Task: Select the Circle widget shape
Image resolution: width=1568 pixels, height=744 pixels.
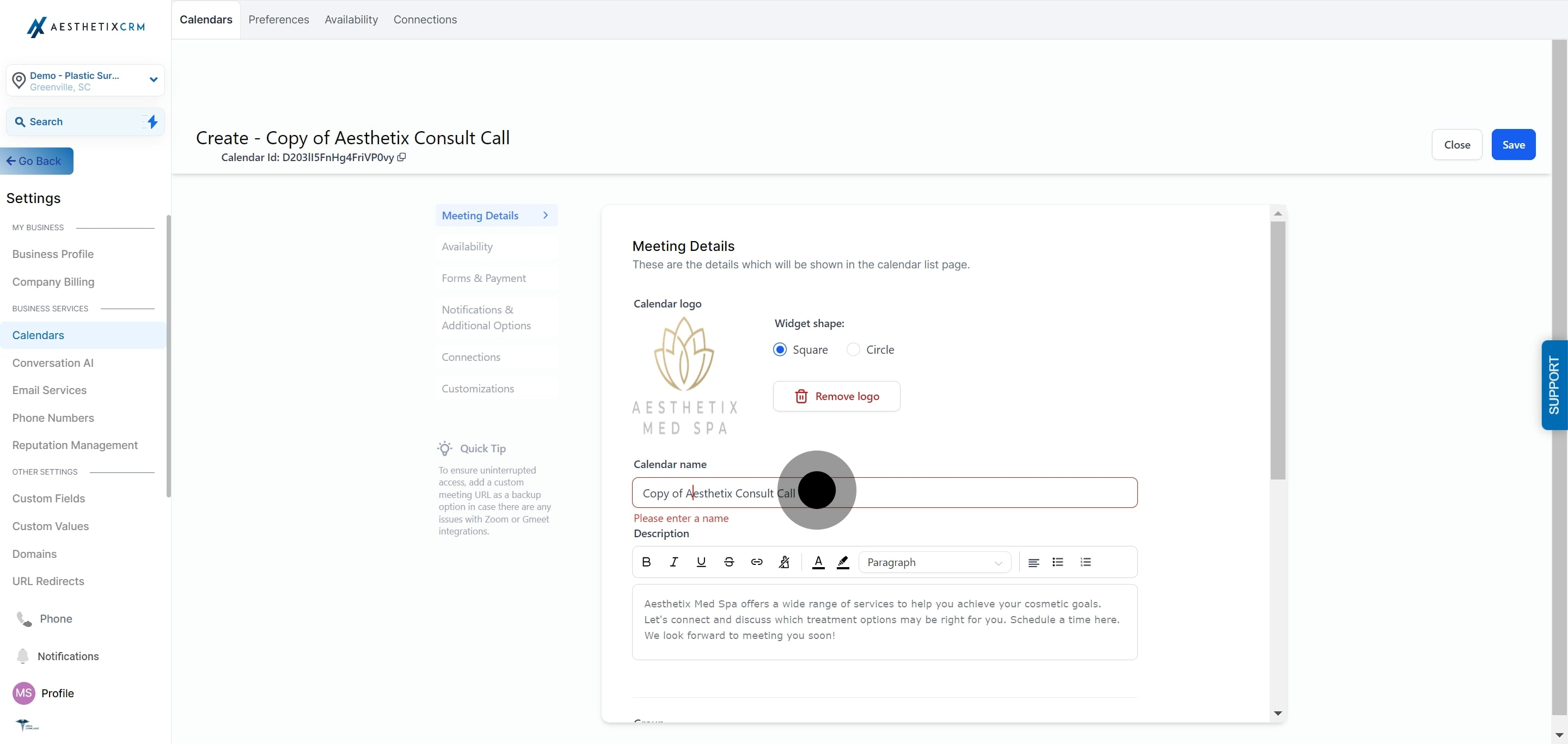Action: (853, 350)
